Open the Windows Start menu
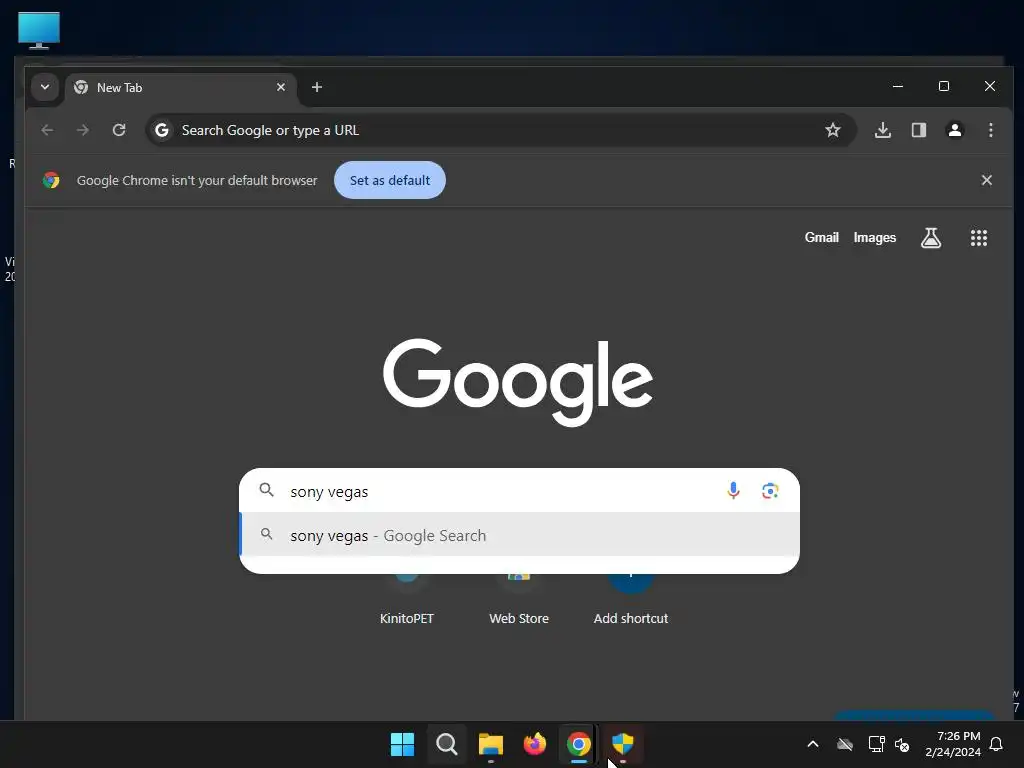This screenshot has width=1024, height=768. point(402,744)
